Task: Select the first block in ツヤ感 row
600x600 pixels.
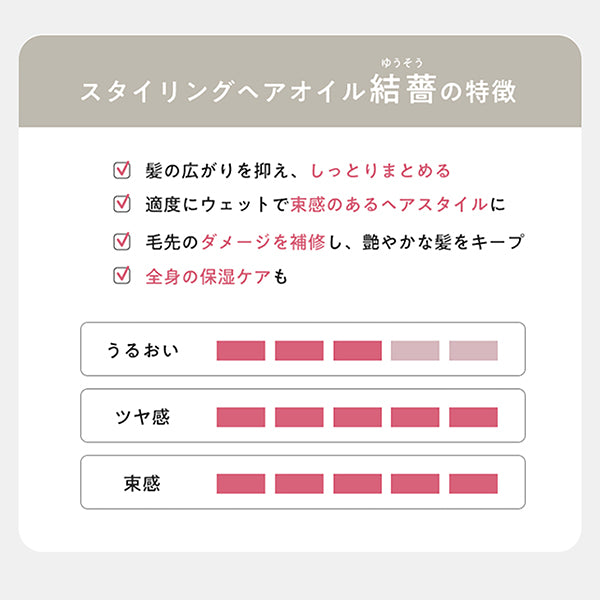Action: click(x=241, y=417)
